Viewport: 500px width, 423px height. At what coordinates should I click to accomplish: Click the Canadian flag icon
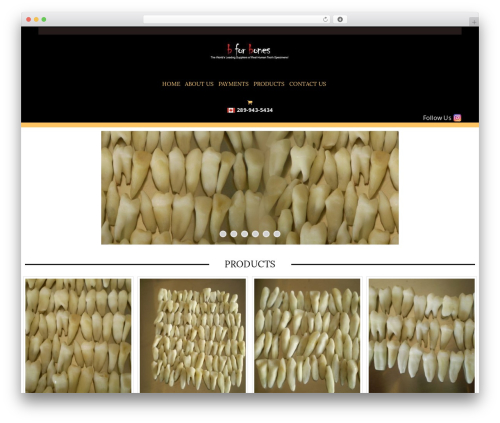[x=231, y=110]
